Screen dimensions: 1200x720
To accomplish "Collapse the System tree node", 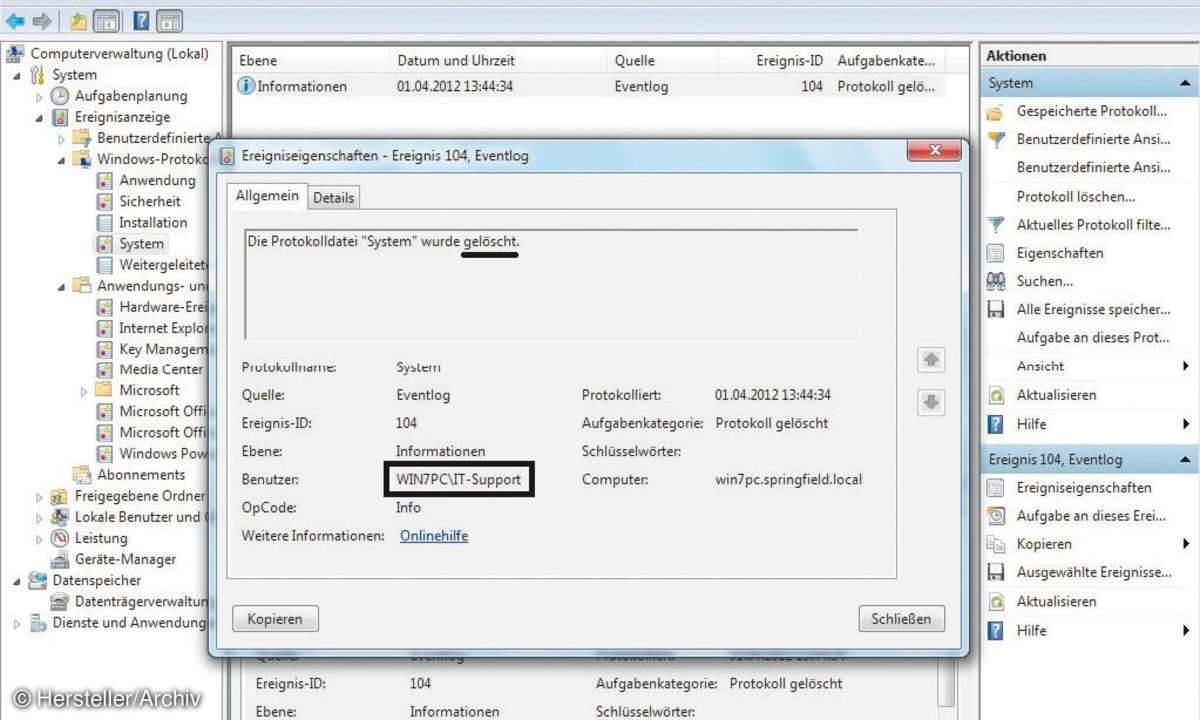I will coord(17,75).
